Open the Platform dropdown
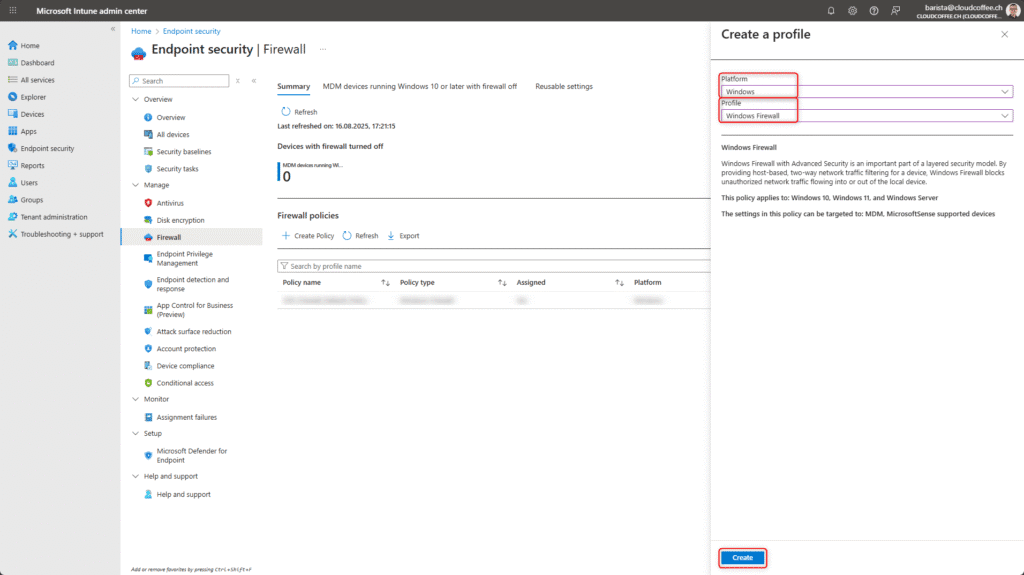 pyautogui.click(x=867, y=92)
